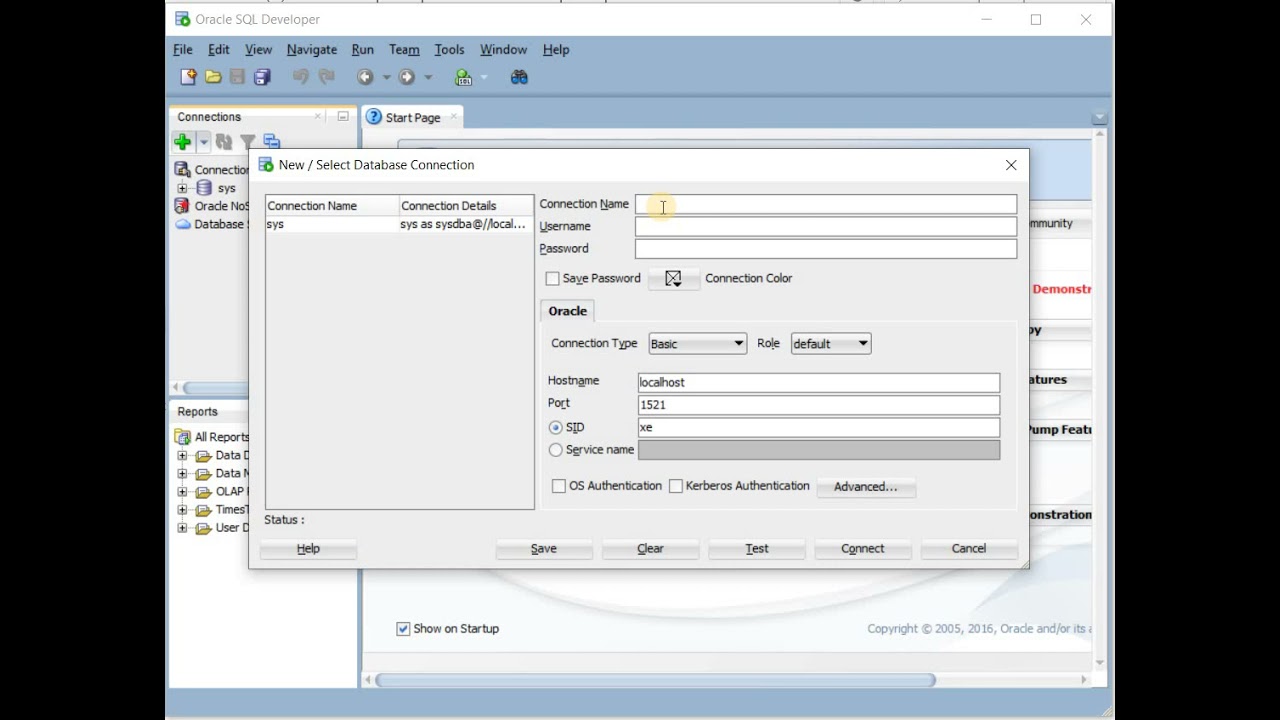Switch to the Start Page tab
This screenshot has width=1280, height=720.
pos(413,117)
